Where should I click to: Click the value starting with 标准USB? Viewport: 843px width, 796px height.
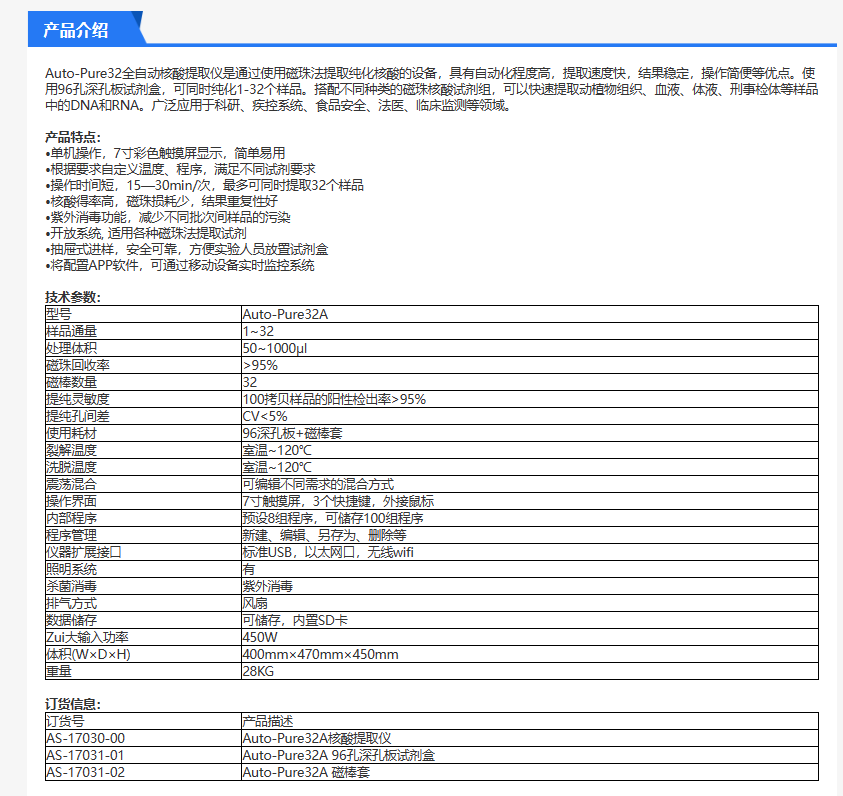click(328, 553)
